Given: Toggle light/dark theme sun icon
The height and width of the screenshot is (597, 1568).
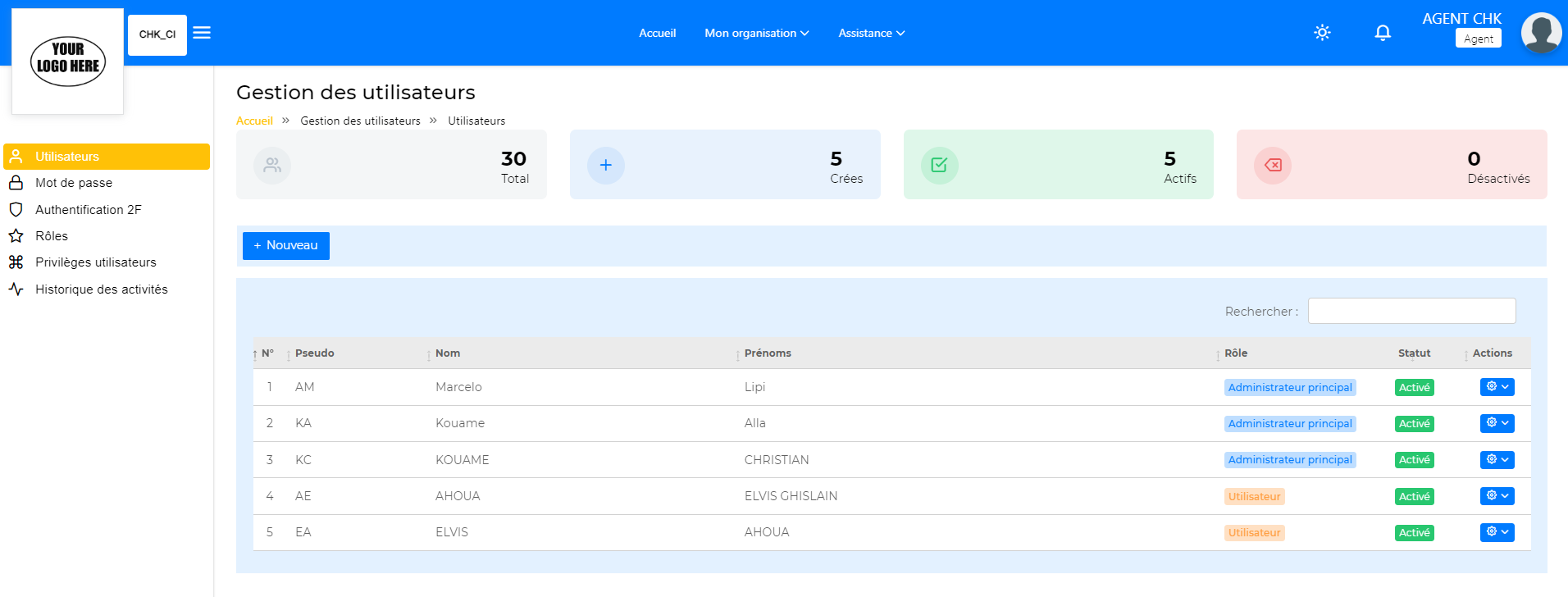Looking at the screenshot, I should (x=1322, y=33).
